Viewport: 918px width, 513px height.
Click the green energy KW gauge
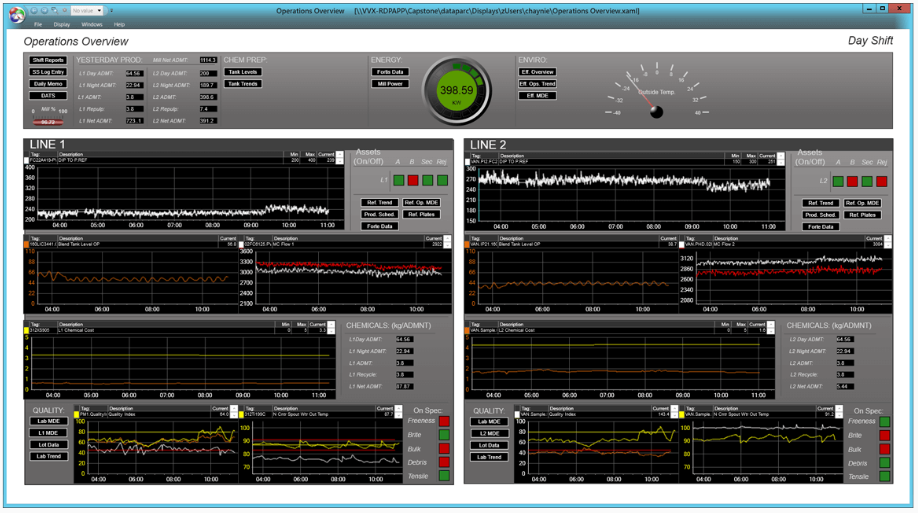[x=457, y=91]
